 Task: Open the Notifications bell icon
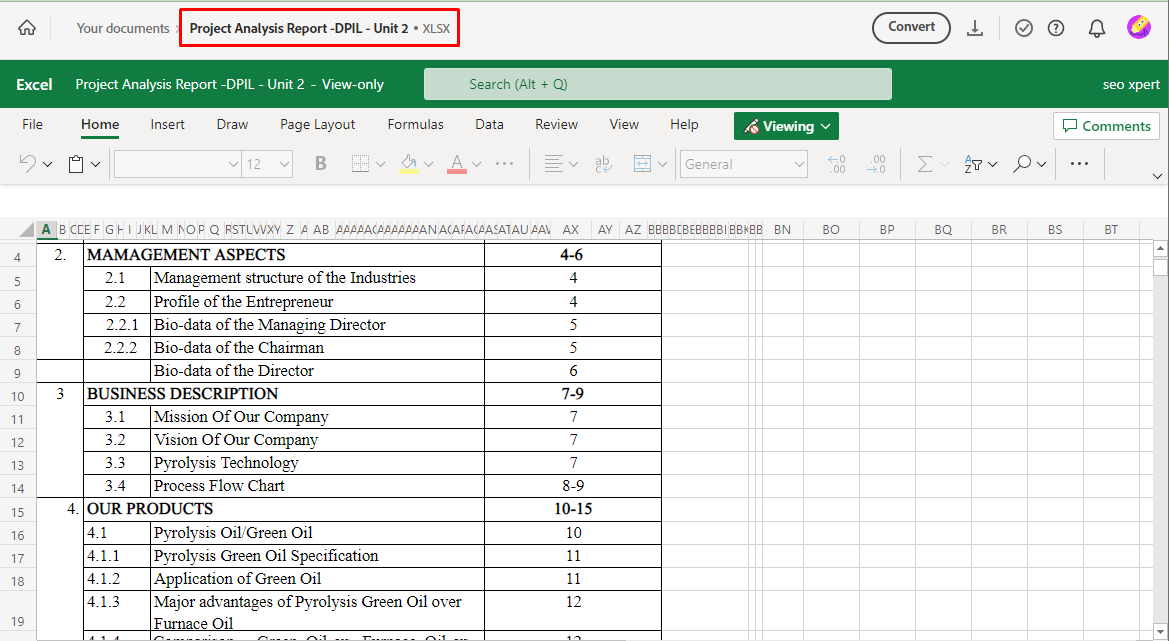coord(1096,28)
